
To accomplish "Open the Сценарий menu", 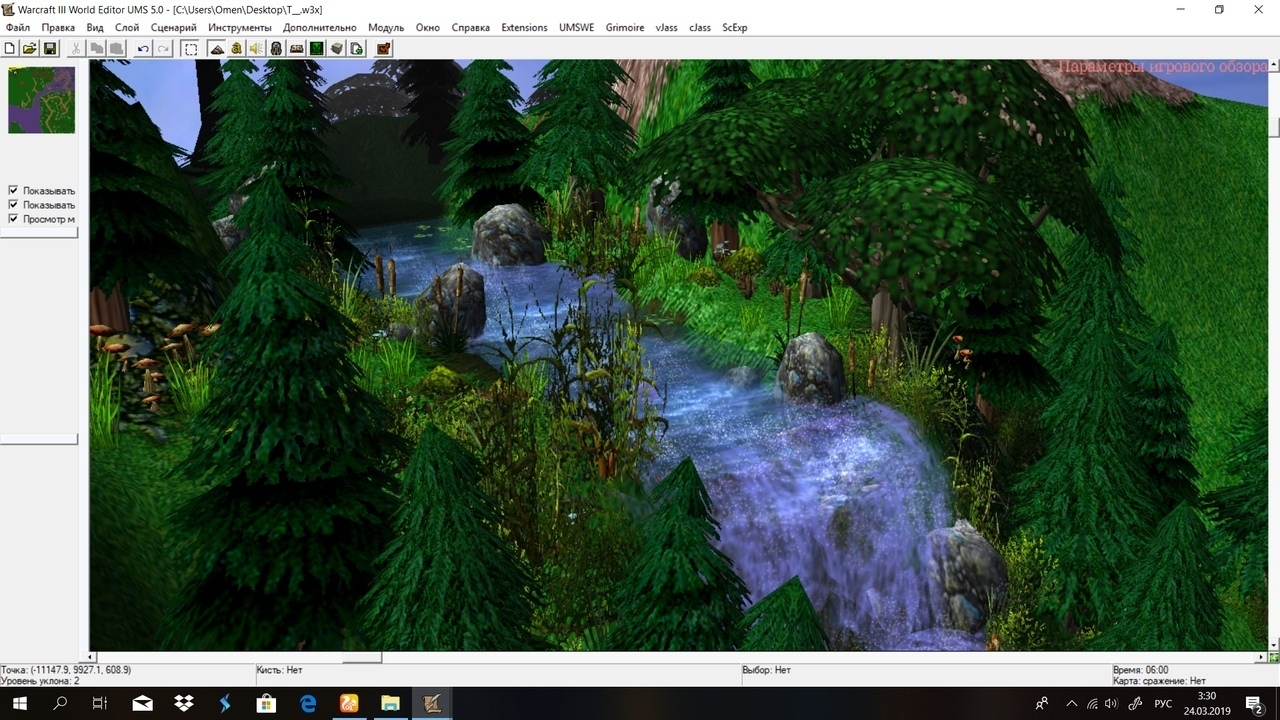I will [x=174, y=27].
